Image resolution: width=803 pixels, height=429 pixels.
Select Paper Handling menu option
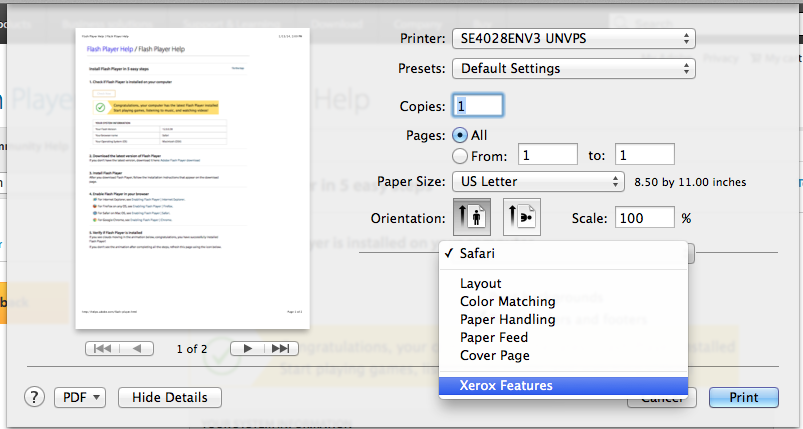[507, 319]
